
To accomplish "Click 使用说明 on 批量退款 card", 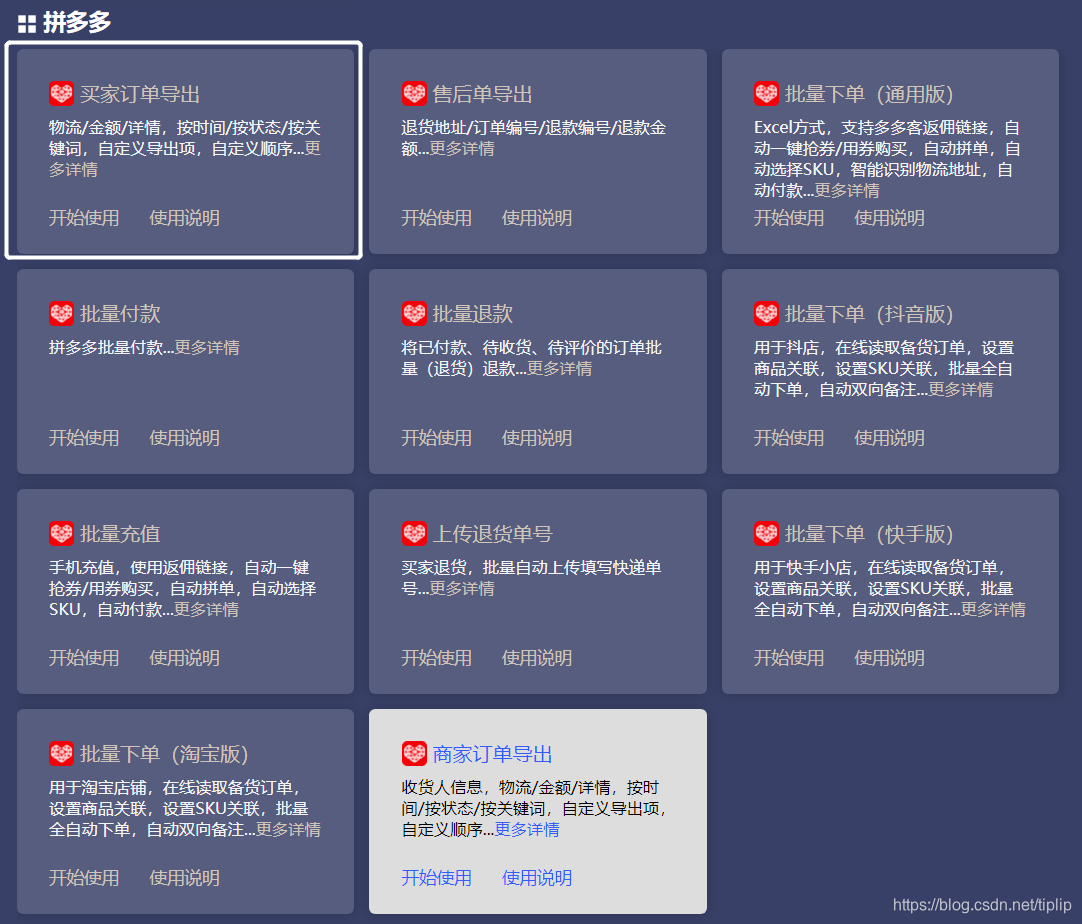I will coord(537,438).
